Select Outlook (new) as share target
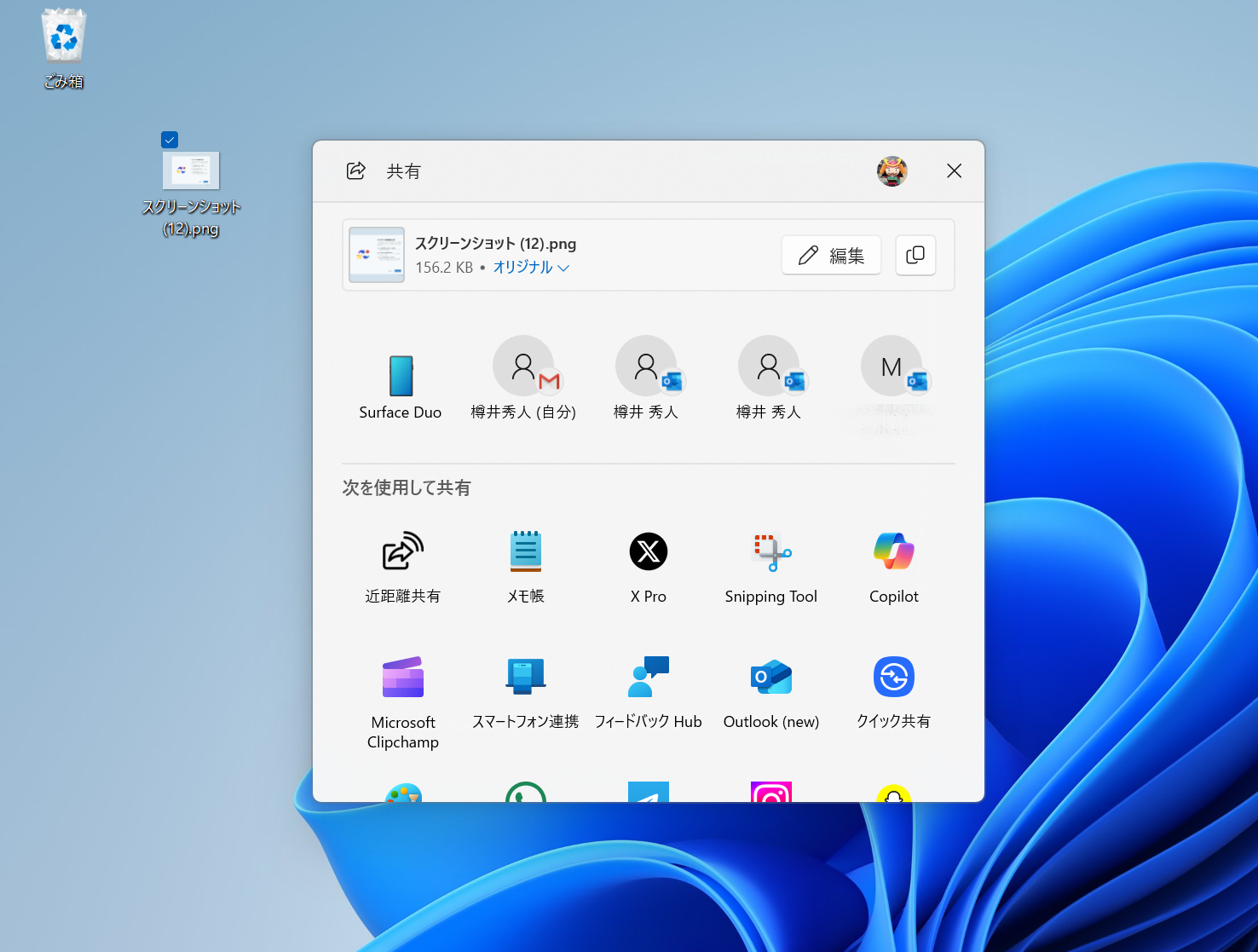Image resolution: width=1258 pixels, height=952 pixels. click(x=770, y=688)
